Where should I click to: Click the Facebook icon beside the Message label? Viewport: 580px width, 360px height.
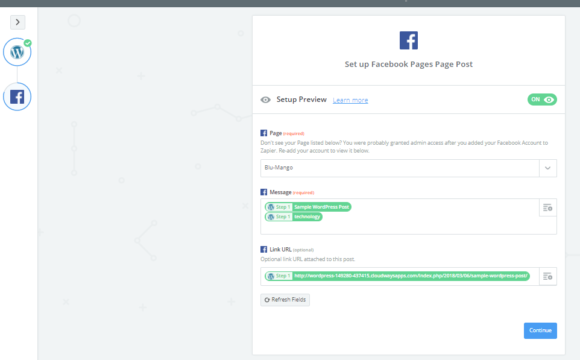263,192
